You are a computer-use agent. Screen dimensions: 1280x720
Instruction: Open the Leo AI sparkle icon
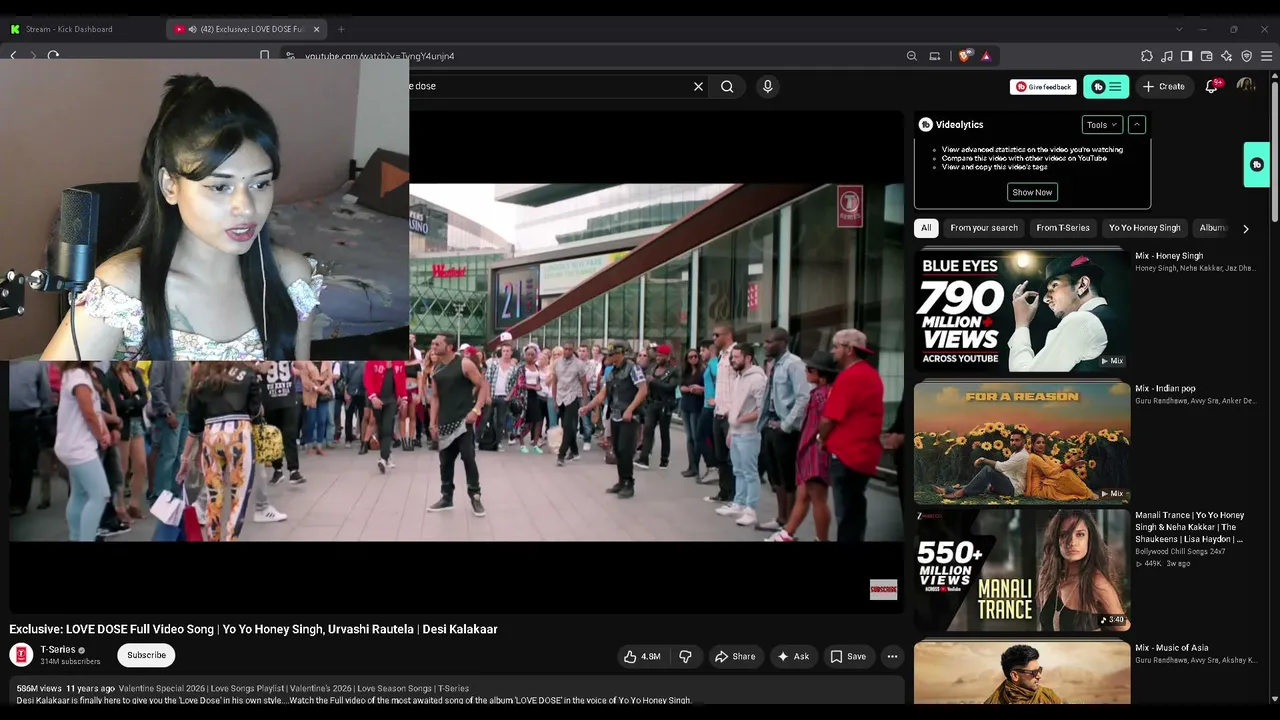tap(1227, 56)
